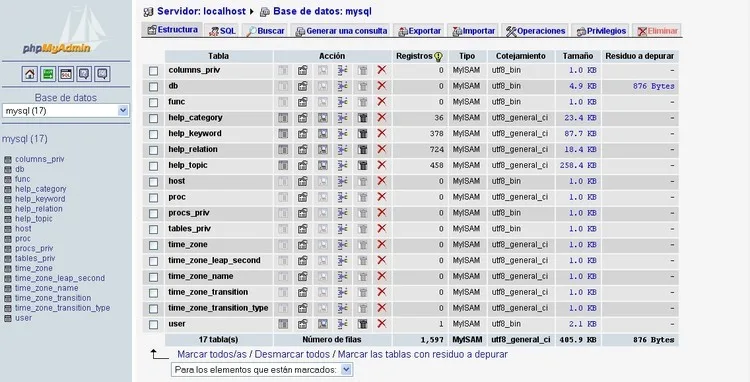Click the search icon for help_relation
750x382 pixels.
coord(323,149)
